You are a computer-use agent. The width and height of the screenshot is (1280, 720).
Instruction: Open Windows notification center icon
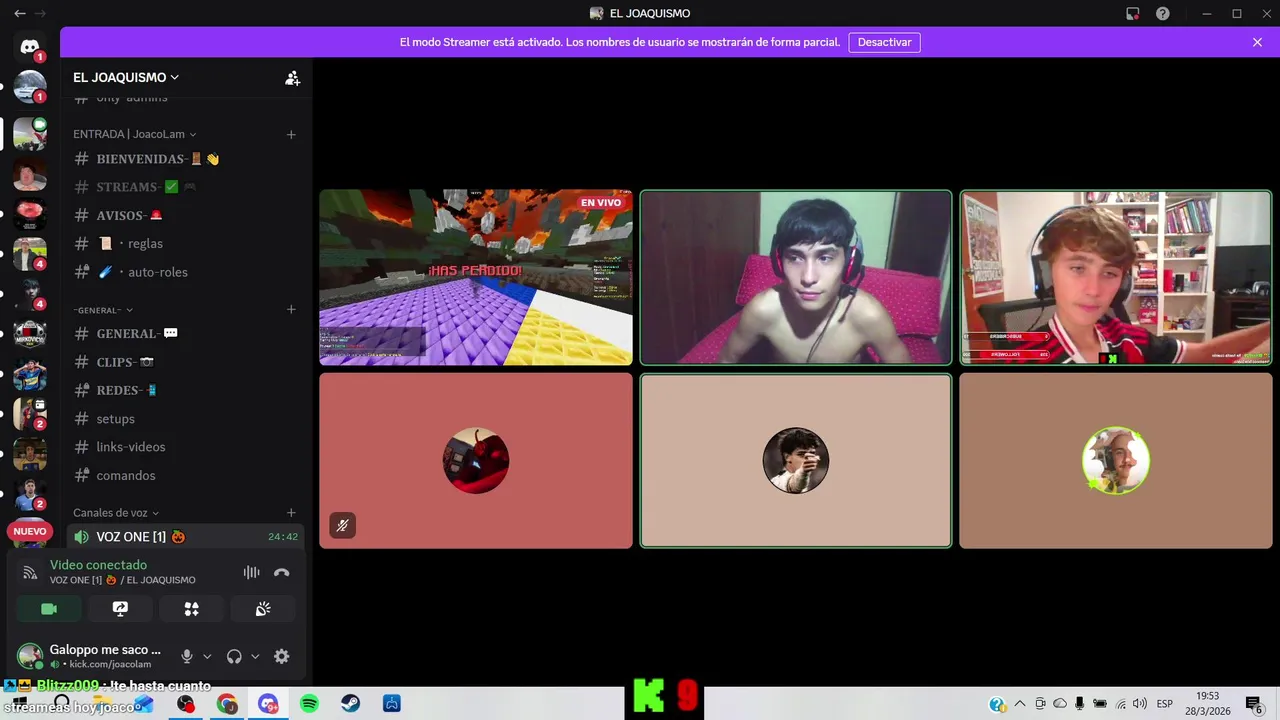click(1254, 704)
